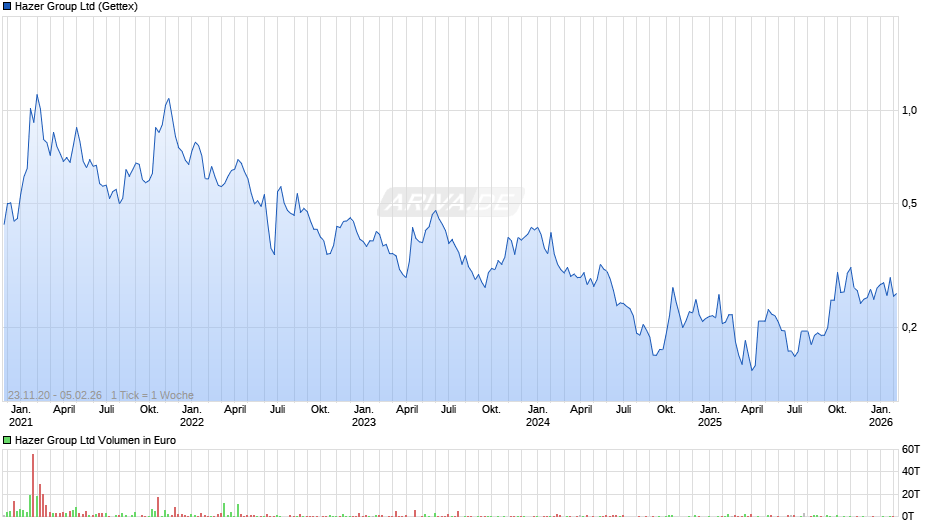Click the '1 Tick = 1 Woche' text
Viewport: 940px width, 526px height.
point(152,395)
